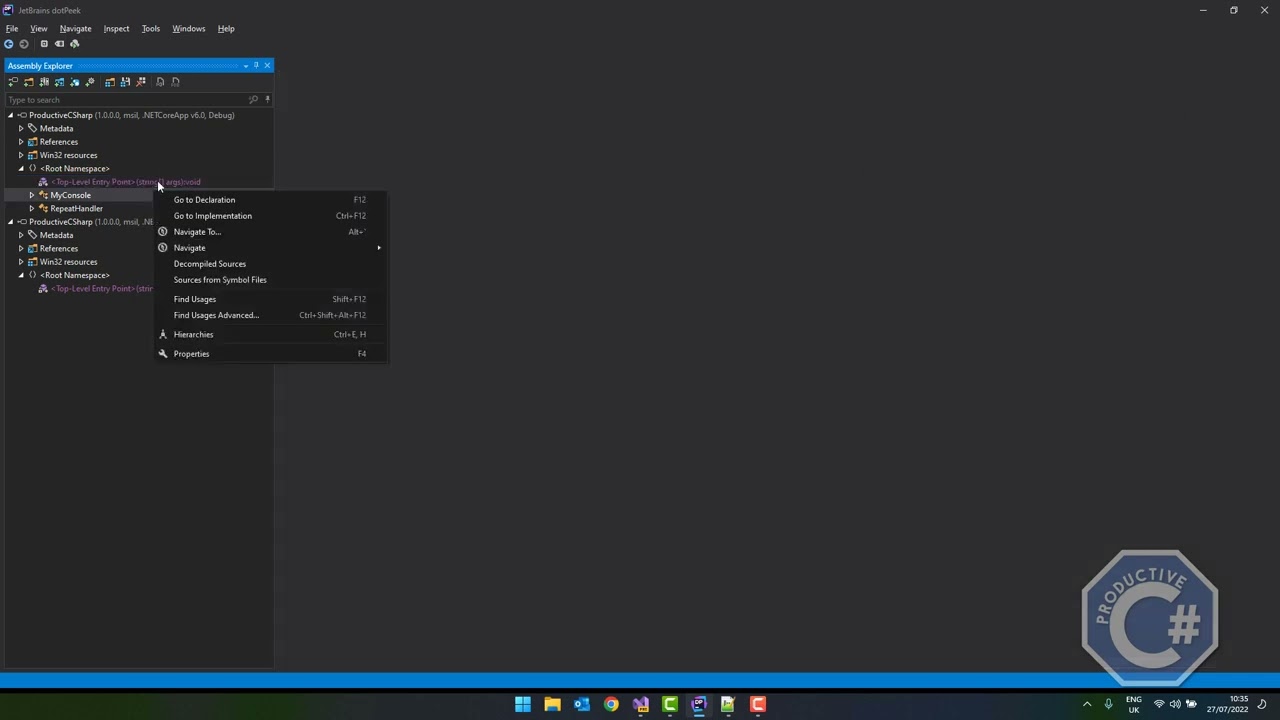Viewport: 1280px width, 720px height.
Task: Click the add-from-GAC books icon in Assembly Explorer
Action: (x=43, y=82)
